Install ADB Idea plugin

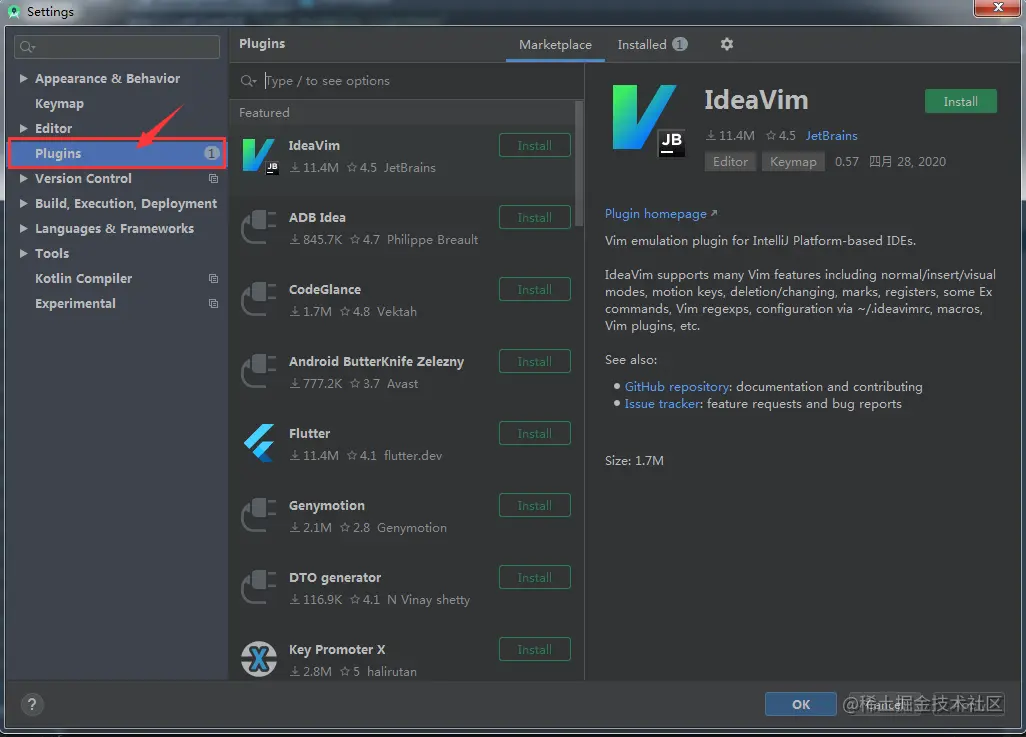[535, 217]
